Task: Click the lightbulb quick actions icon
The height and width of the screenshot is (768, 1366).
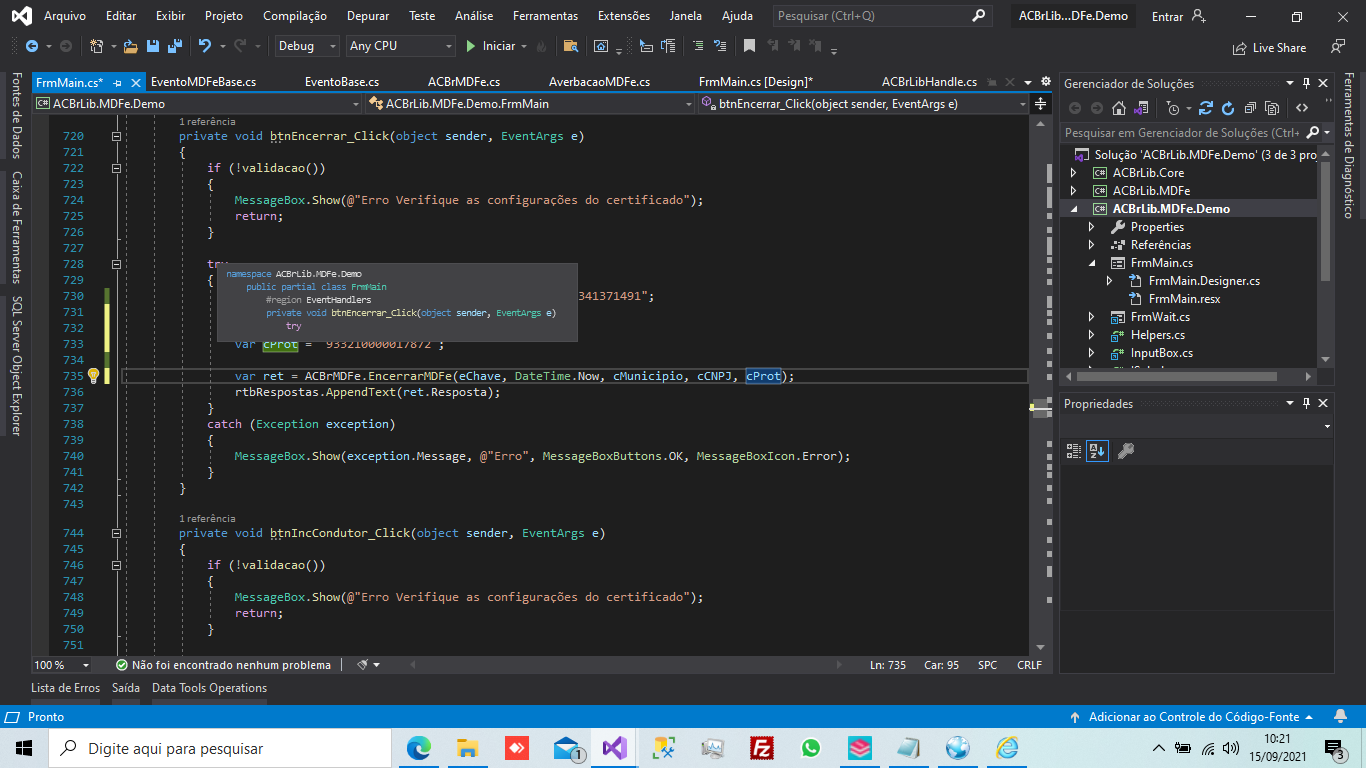Action: pos(94,376)
